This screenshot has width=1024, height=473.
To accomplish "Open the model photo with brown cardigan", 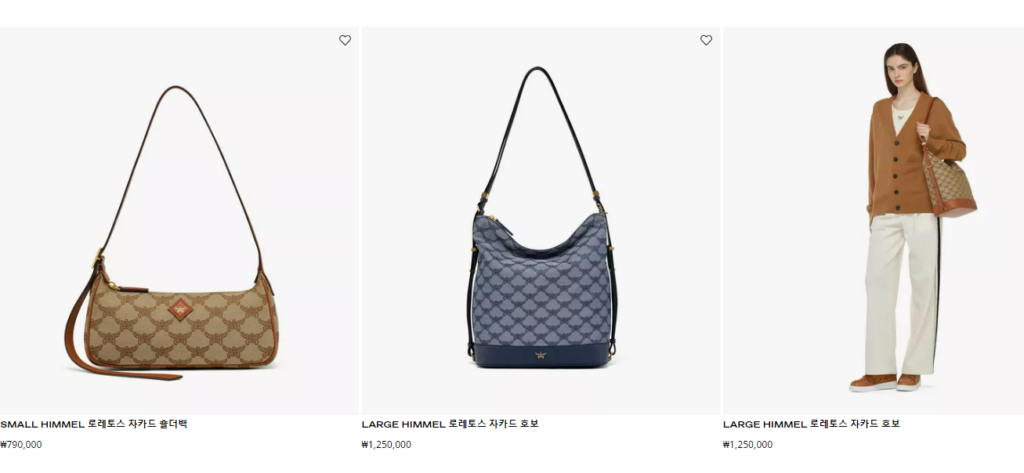I will [873, 221].
